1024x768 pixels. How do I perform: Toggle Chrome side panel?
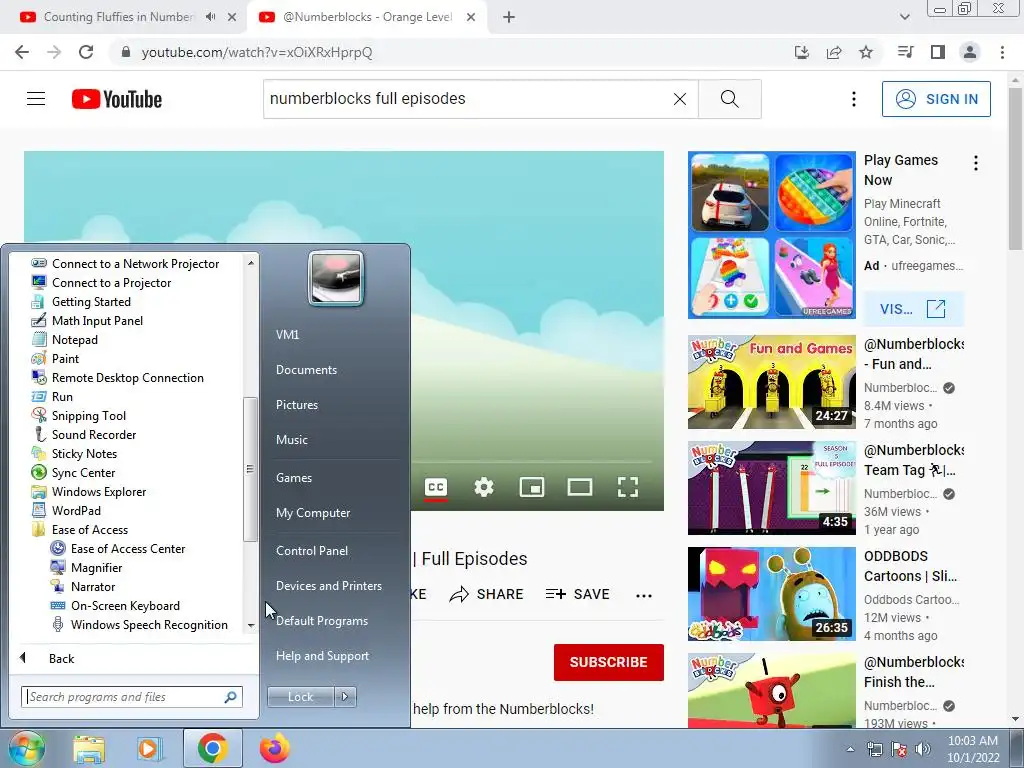pos(938,52)
